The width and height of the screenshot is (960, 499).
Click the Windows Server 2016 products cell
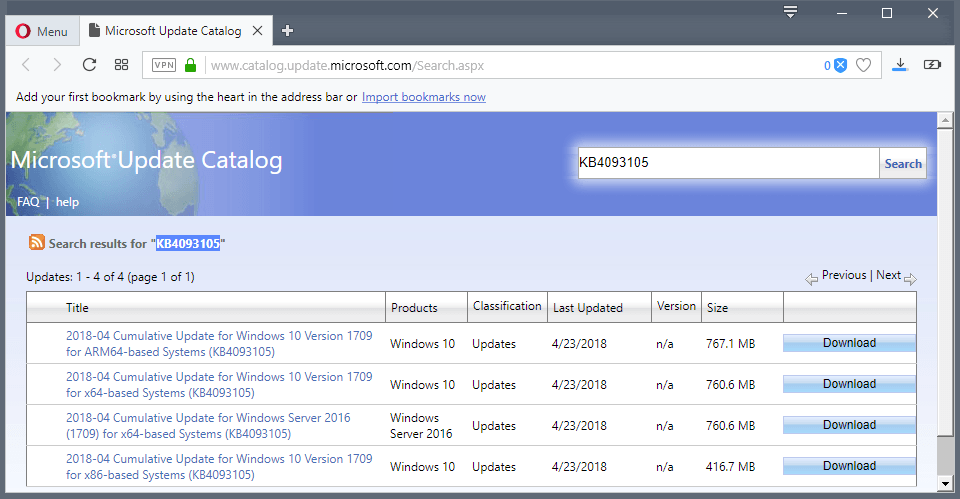(x=421, y=426)
